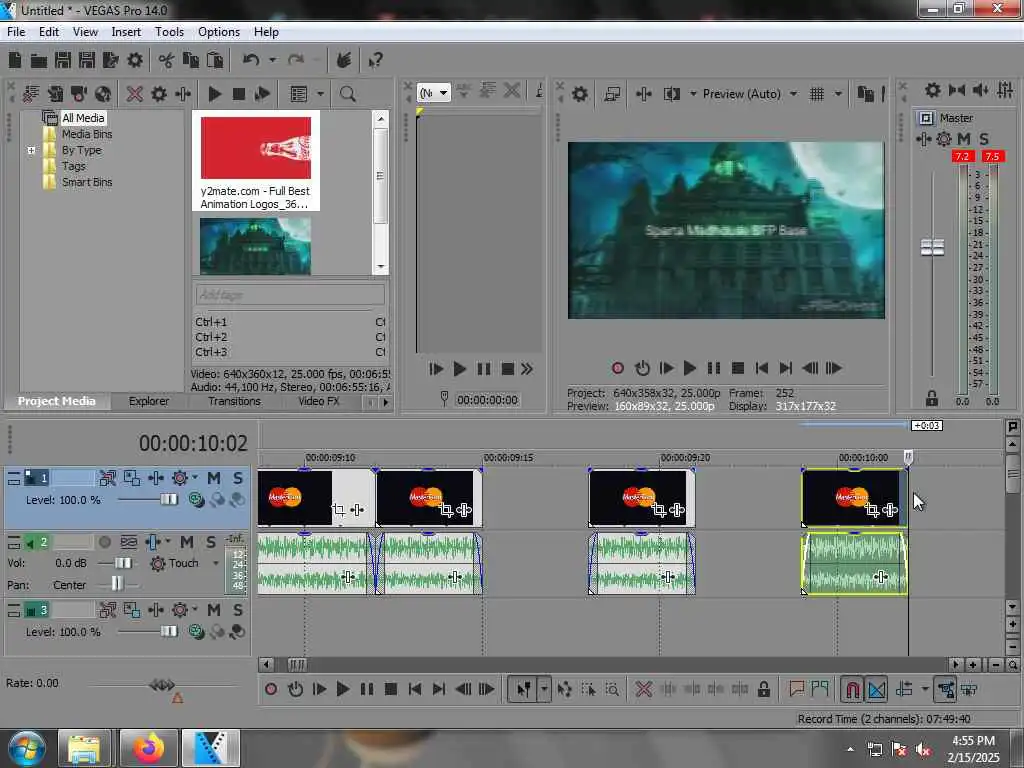Search media bins with magnifier icon
The width and height of the screenshot is (1024, 768).
point(347,94)
